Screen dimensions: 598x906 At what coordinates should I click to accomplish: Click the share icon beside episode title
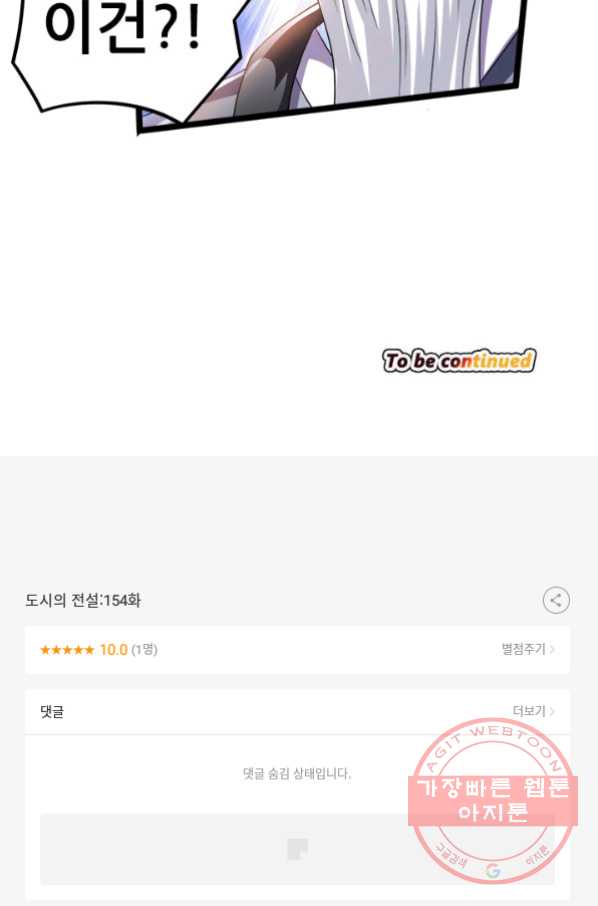point(556,600)
